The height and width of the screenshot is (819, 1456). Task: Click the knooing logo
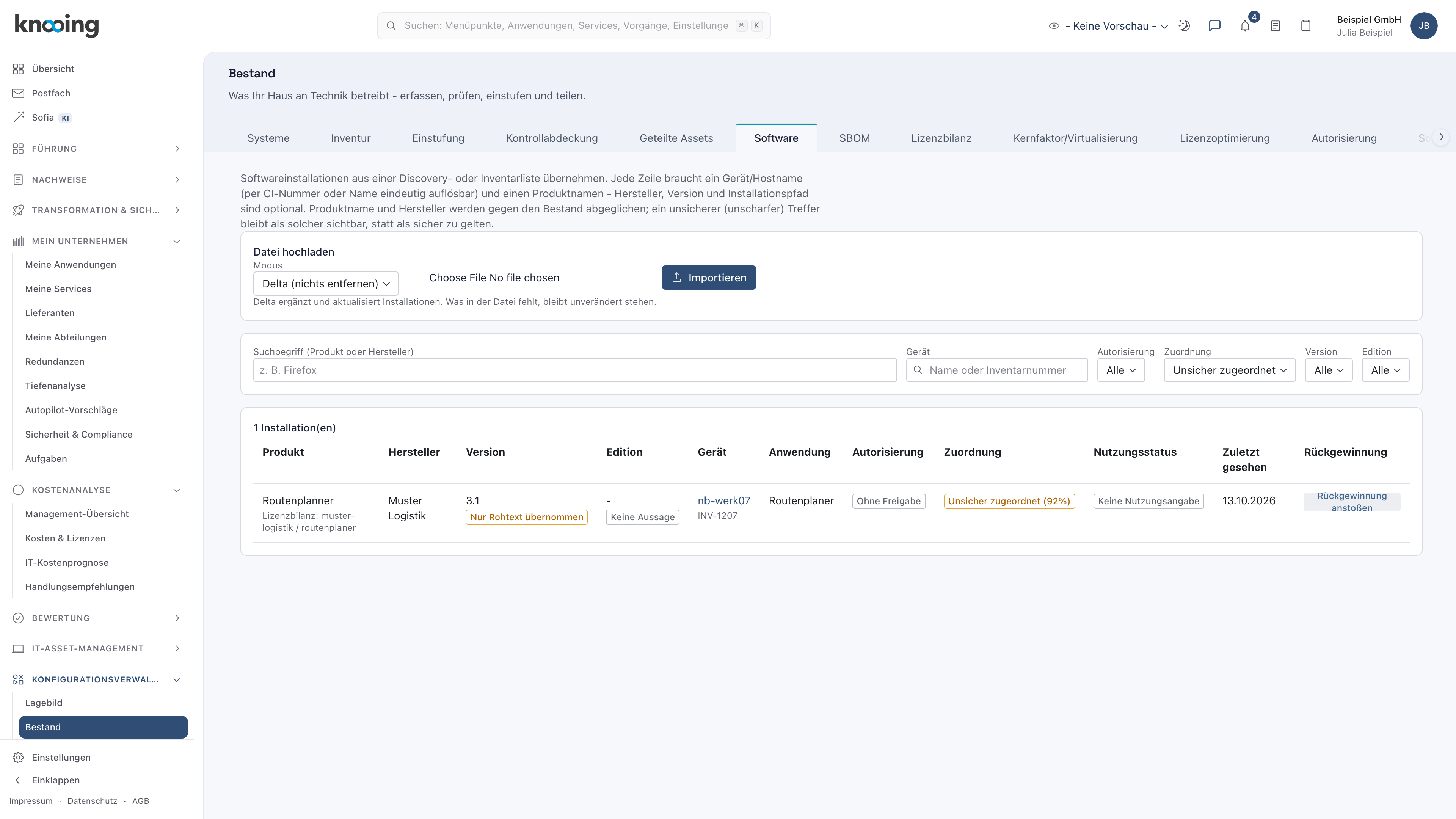56,25
